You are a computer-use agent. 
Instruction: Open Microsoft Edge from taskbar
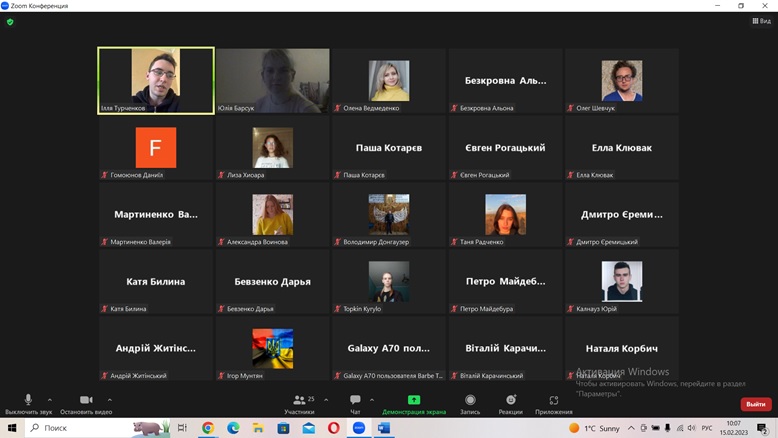coord(233,428)
